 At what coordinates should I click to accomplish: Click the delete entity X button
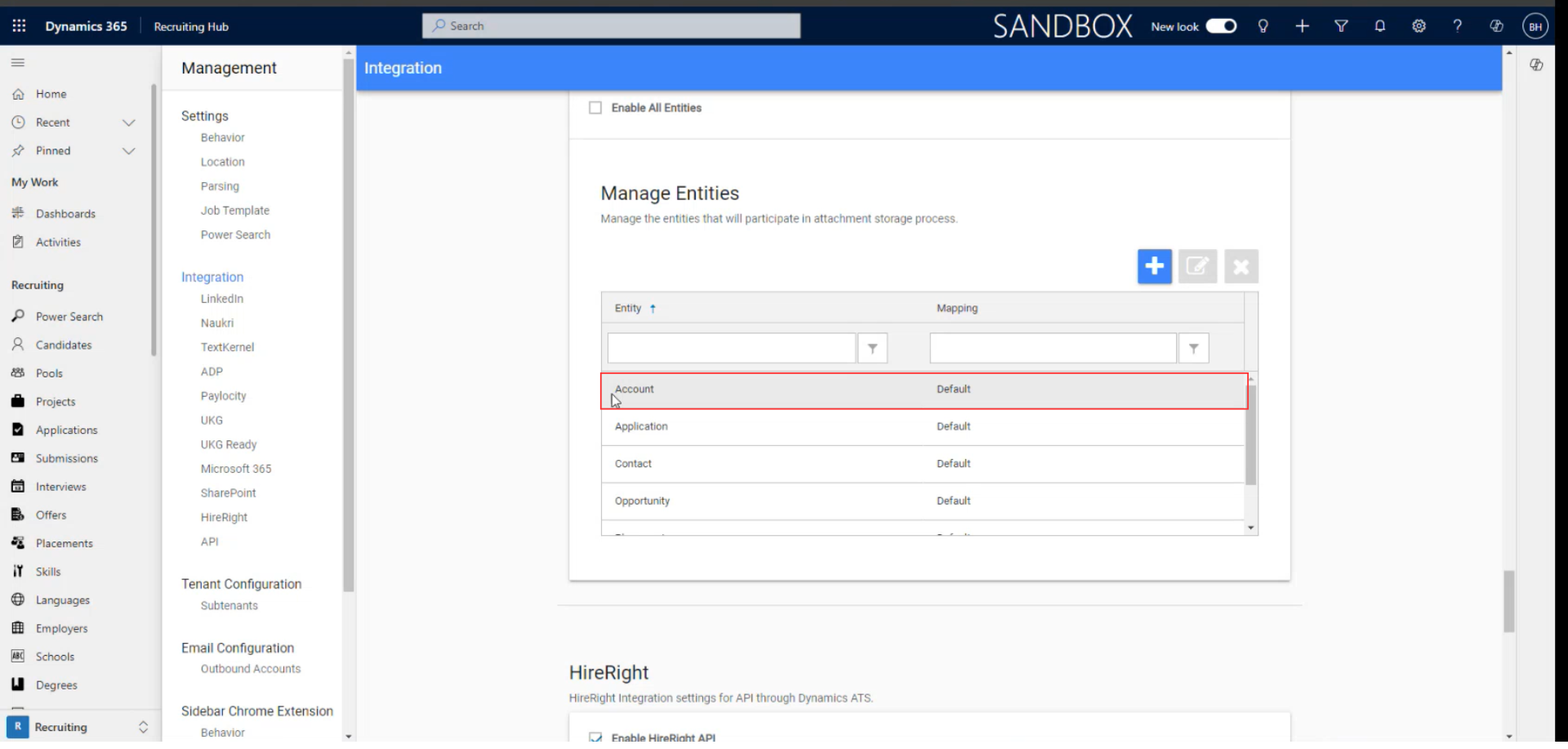pyautogui.click(x=1241, y=266)
